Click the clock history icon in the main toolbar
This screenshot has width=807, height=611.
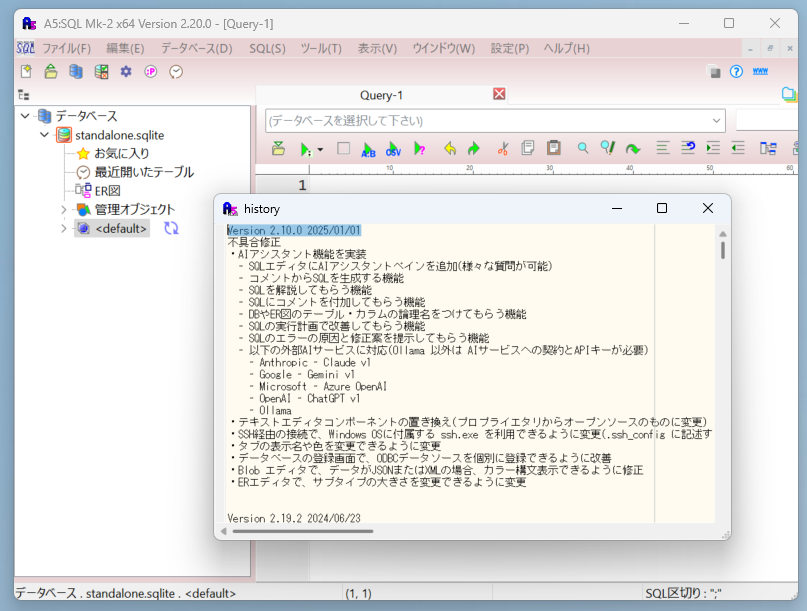pyautogui.click(x=176, y=72)
